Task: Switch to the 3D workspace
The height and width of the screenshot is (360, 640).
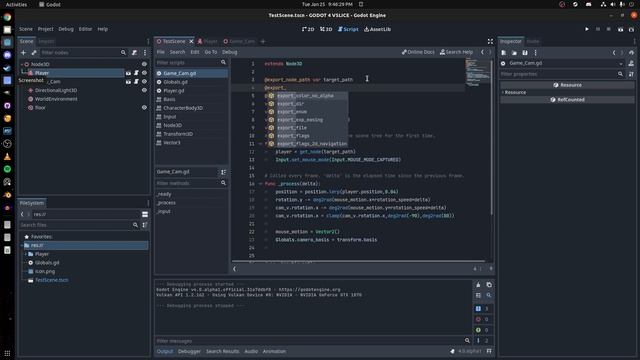Action: 326,29
